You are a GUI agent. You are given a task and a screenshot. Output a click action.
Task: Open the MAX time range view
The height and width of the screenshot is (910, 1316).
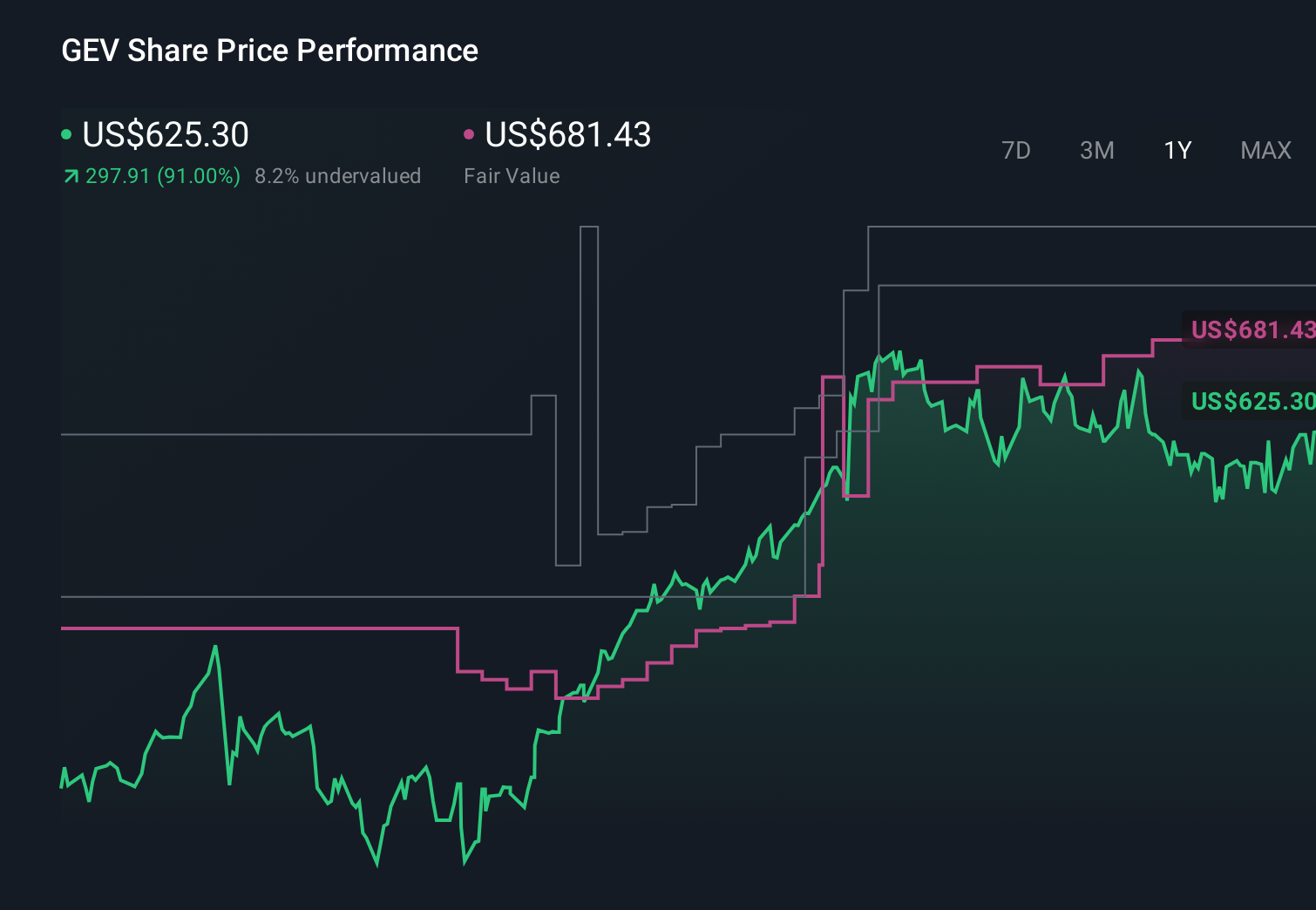click(1265, 150)
